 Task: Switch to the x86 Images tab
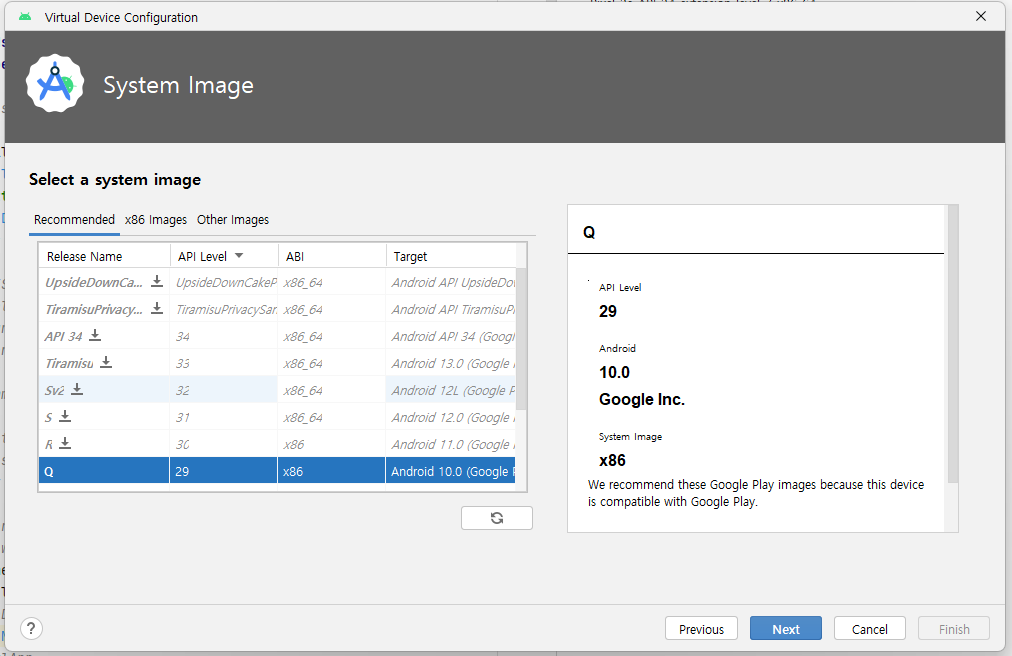click(x=156, y=220)
